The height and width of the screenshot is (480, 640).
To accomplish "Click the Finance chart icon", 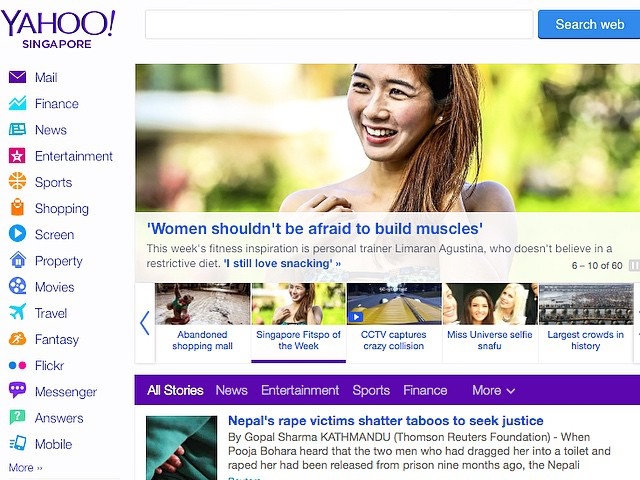I will pyautogui.click(x=17, y=103).
